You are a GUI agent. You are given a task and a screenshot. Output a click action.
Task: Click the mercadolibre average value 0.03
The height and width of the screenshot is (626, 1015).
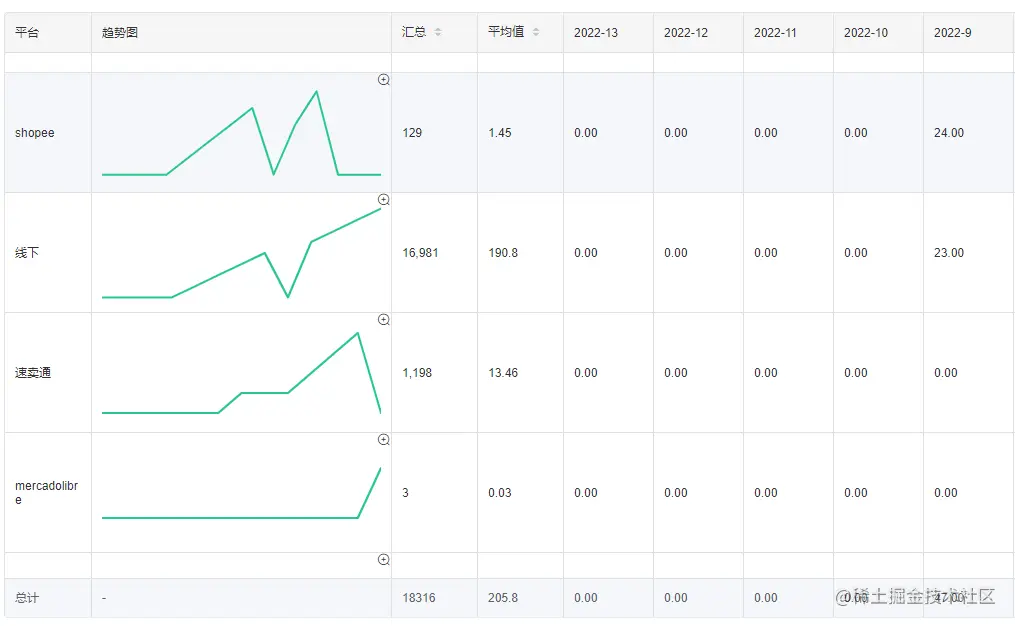click(500, 493)
